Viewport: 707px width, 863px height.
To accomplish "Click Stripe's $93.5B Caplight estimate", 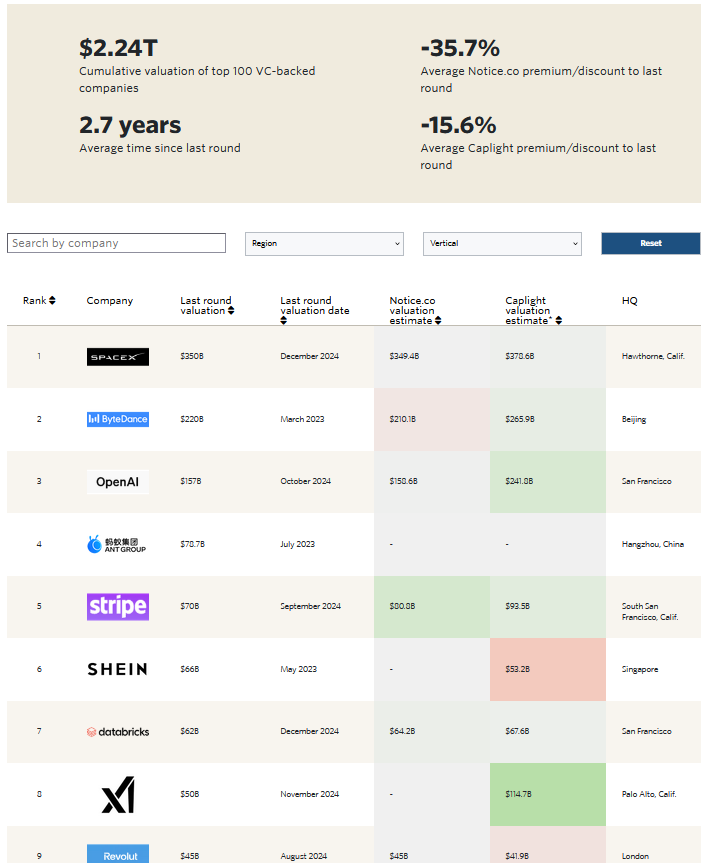I will 518,606.
